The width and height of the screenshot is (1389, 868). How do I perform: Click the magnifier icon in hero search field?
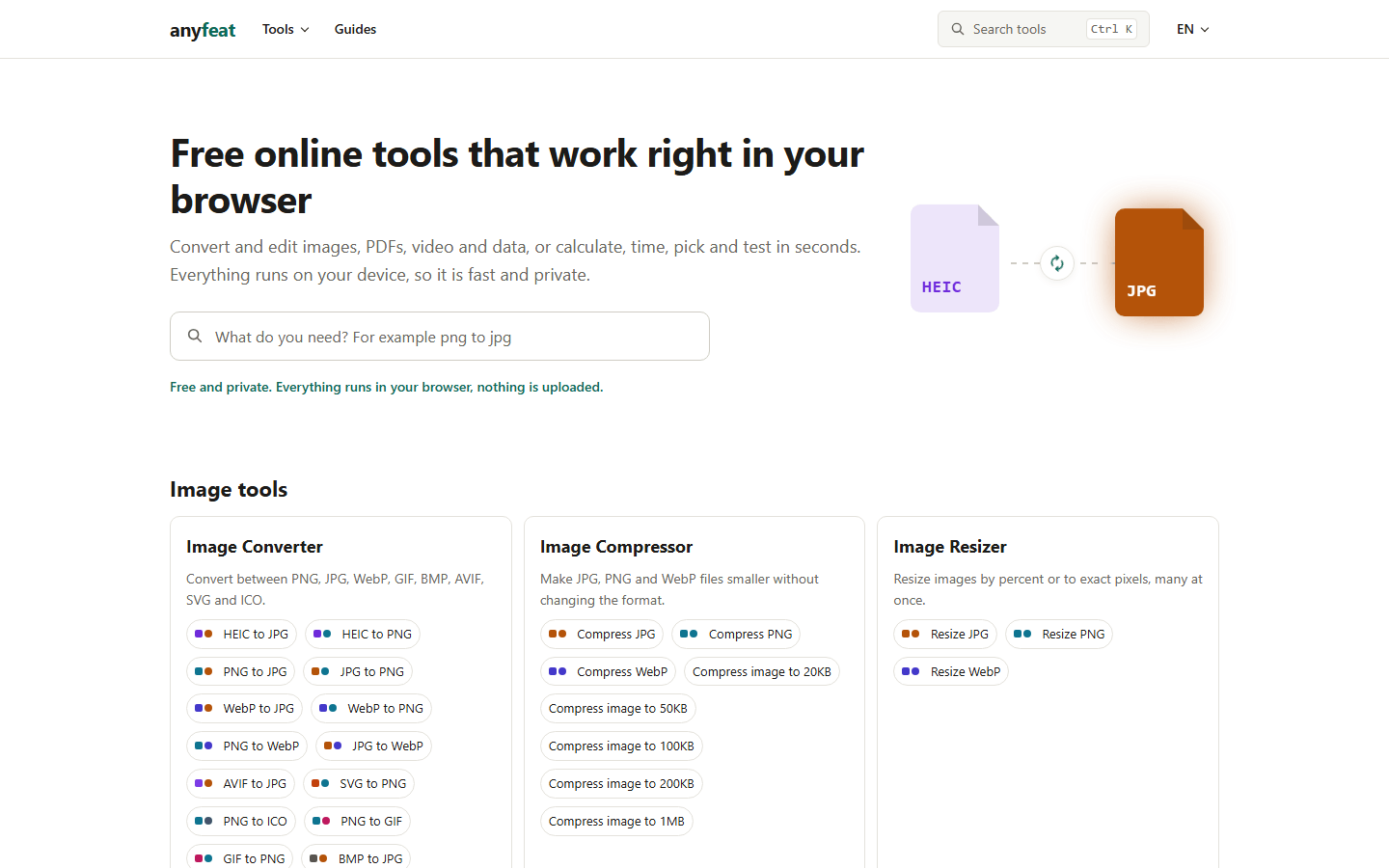click(x=195, y=336)
